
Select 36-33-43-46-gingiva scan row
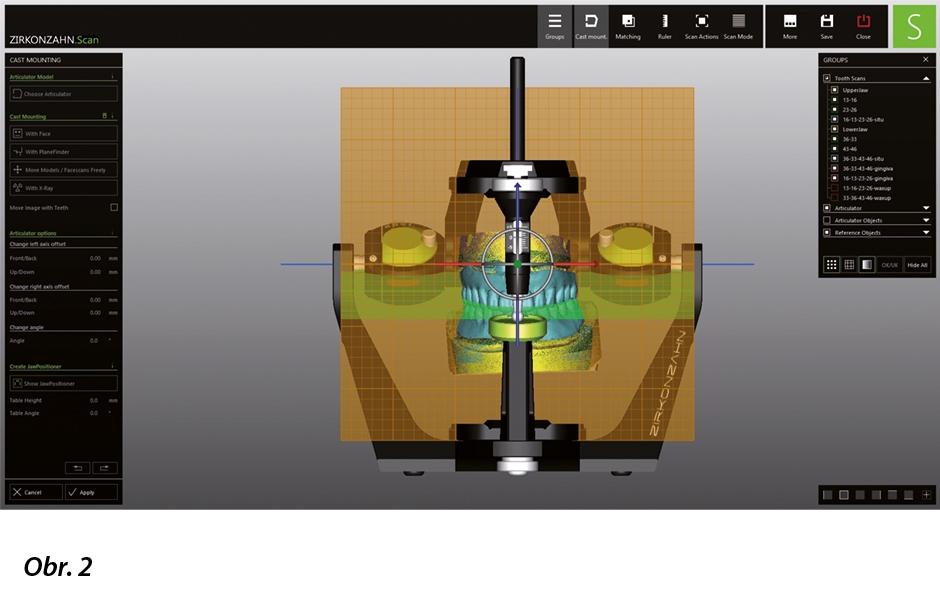point(867,168)
